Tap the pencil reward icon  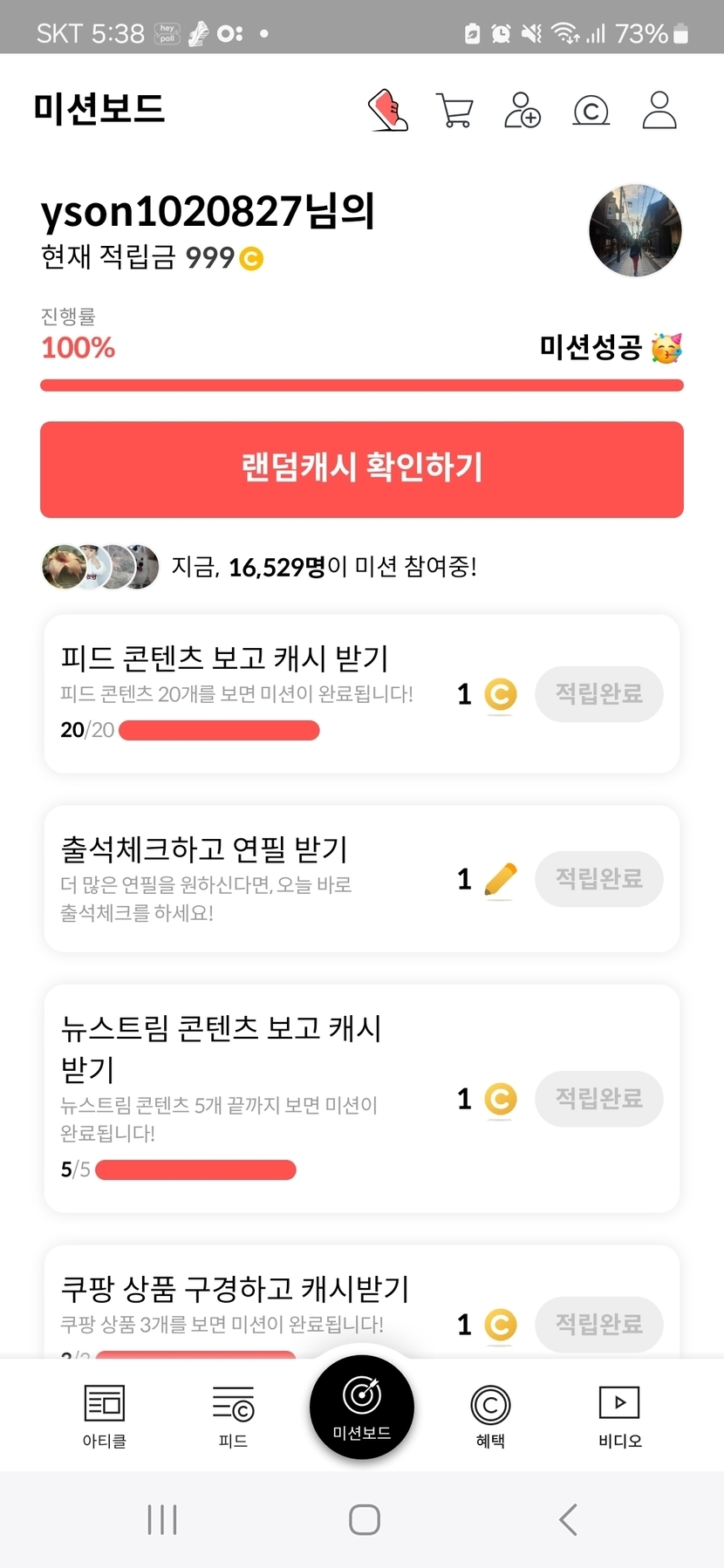[500, 879]
